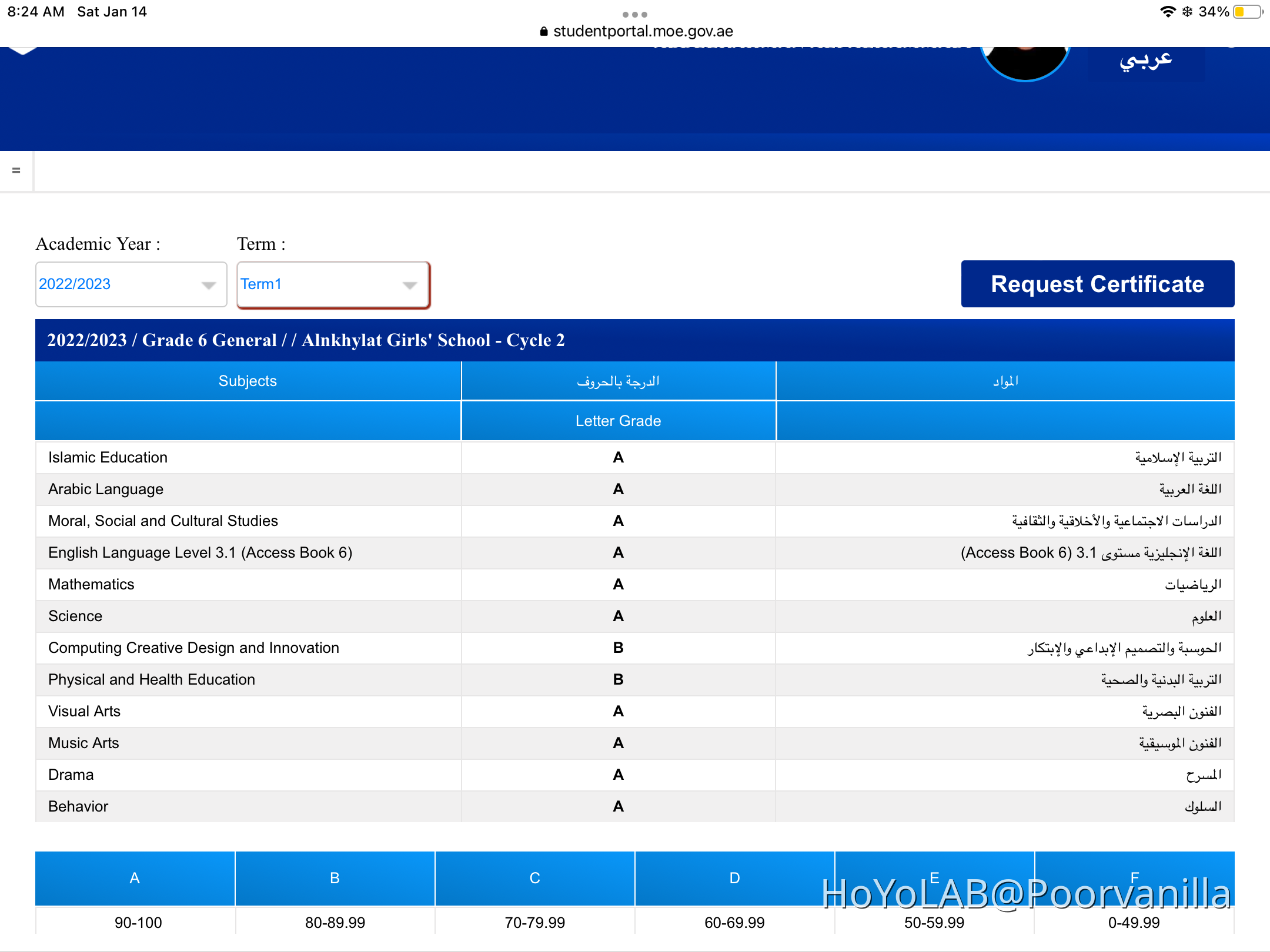
Task: Select the Behavior subject row
Action: pyautogui.click(x=78, y=806)
